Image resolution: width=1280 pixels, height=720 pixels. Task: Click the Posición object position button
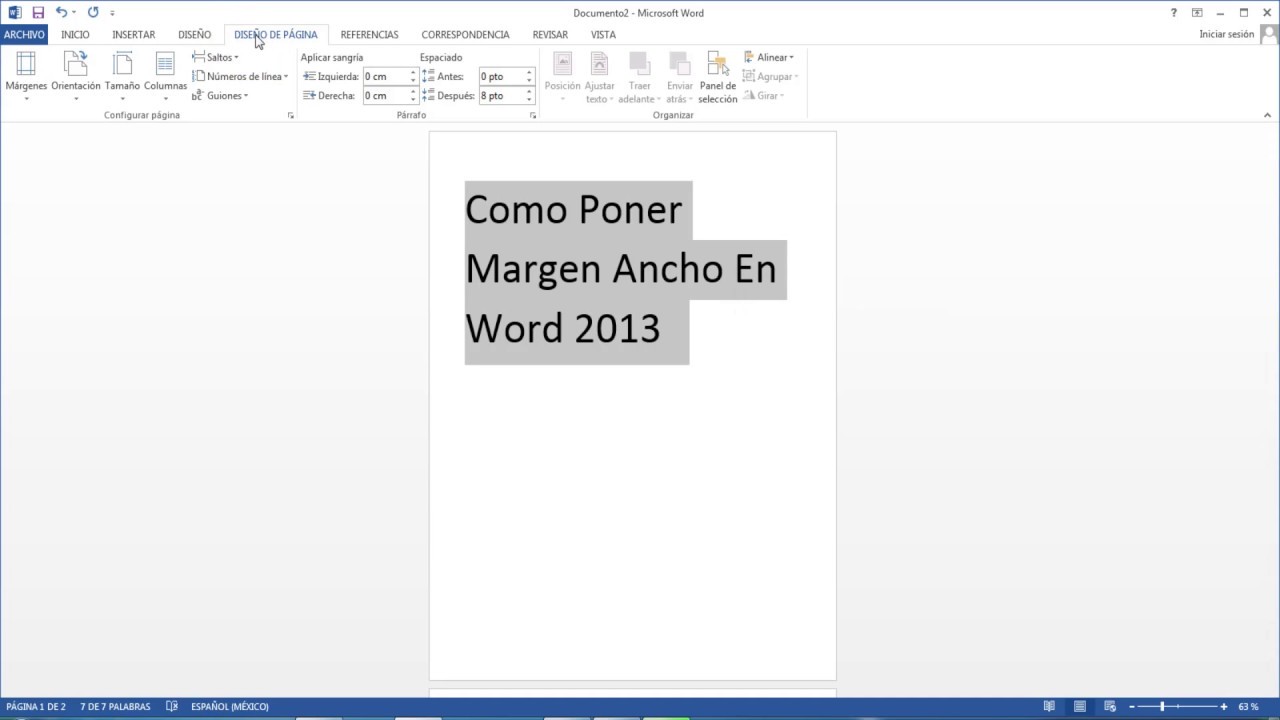pyautogui.click(x=562, y=76)
